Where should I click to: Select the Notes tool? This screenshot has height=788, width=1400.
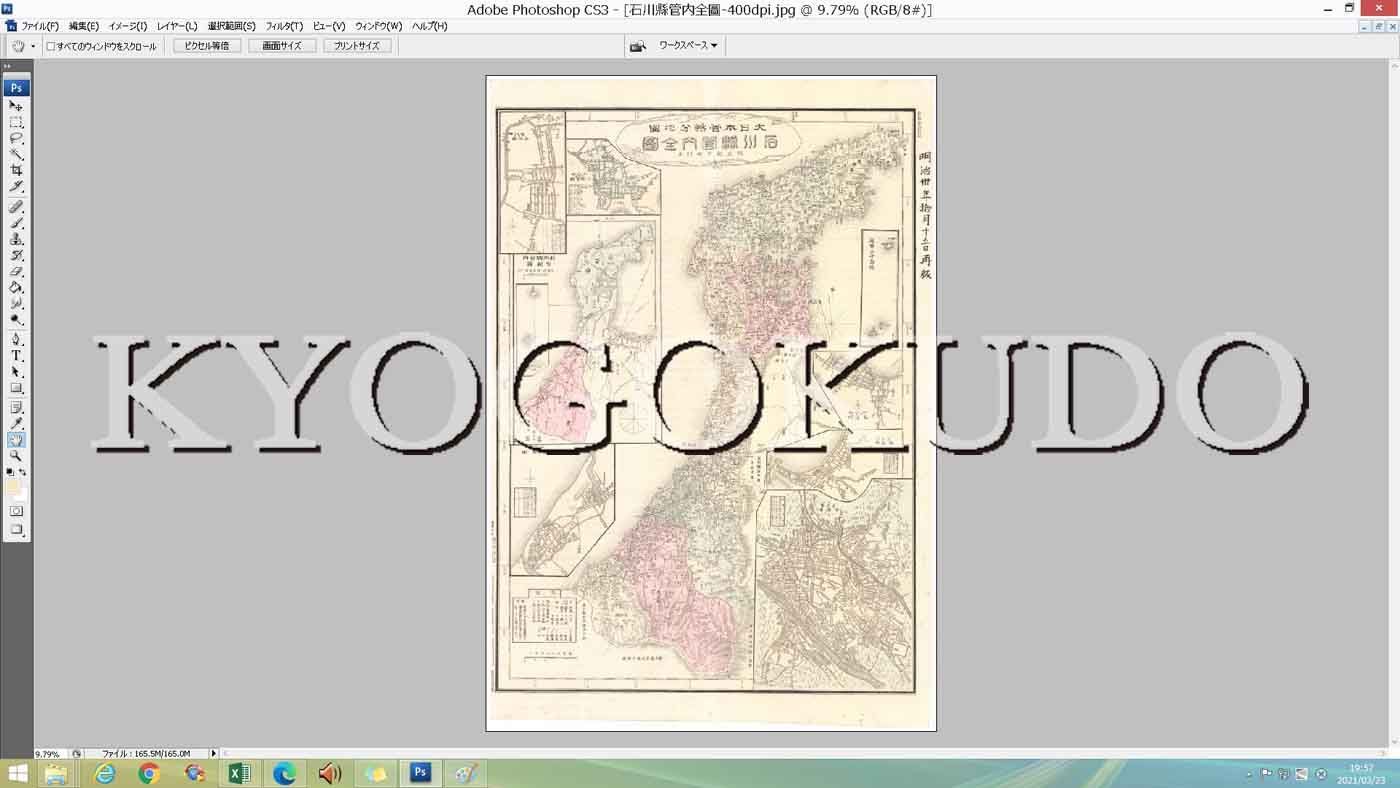[16, 408]
